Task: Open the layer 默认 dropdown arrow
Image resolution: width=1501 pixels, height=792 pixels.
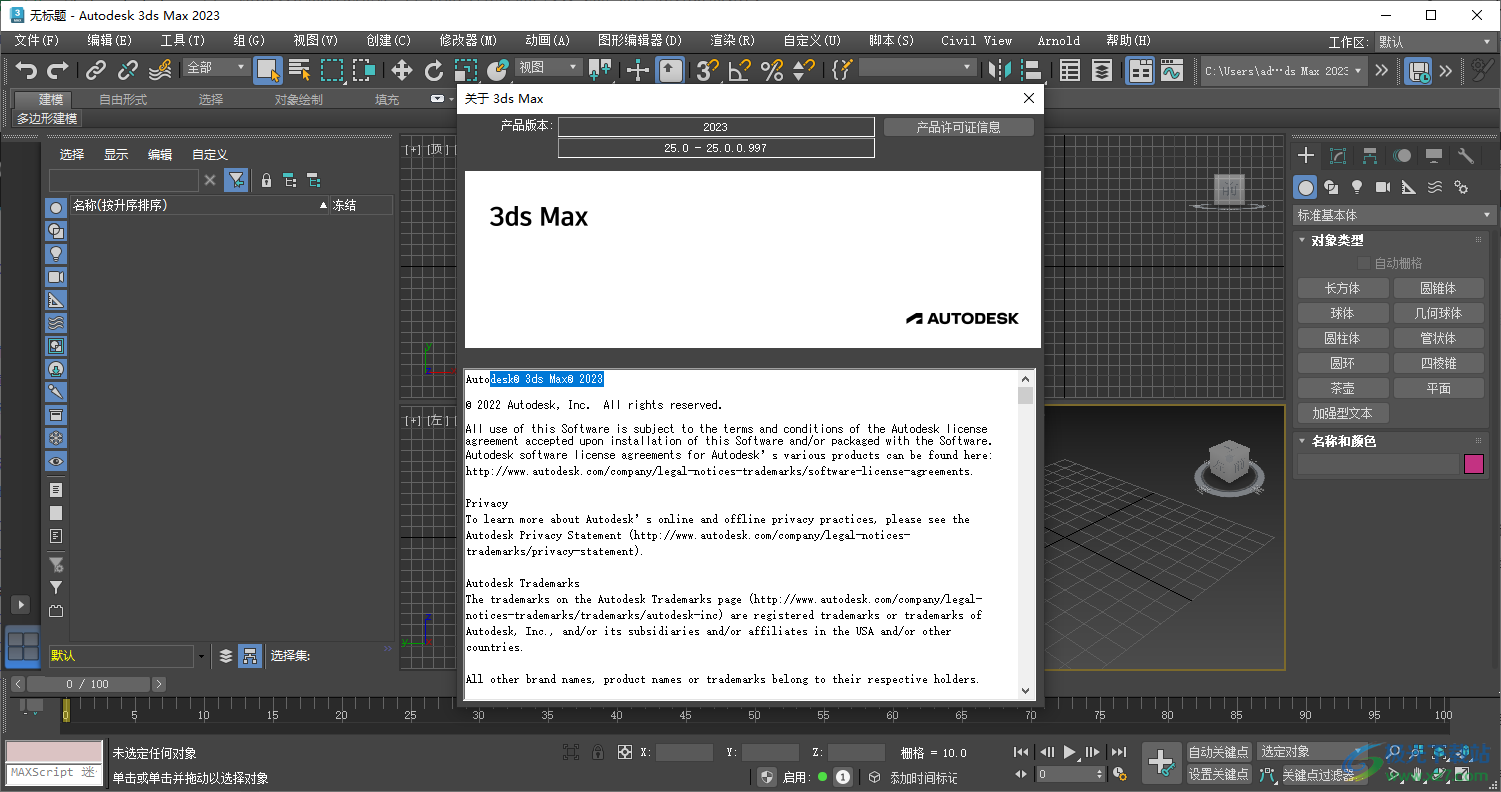Action: (x=201, y=656)
